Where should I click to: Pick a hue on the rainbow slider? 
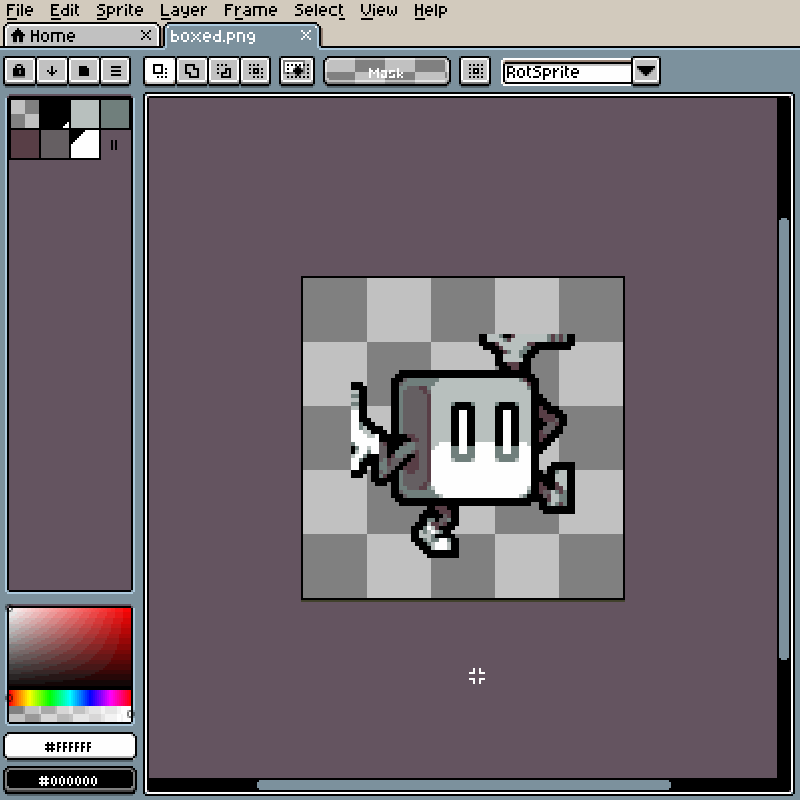click(70, 697)
